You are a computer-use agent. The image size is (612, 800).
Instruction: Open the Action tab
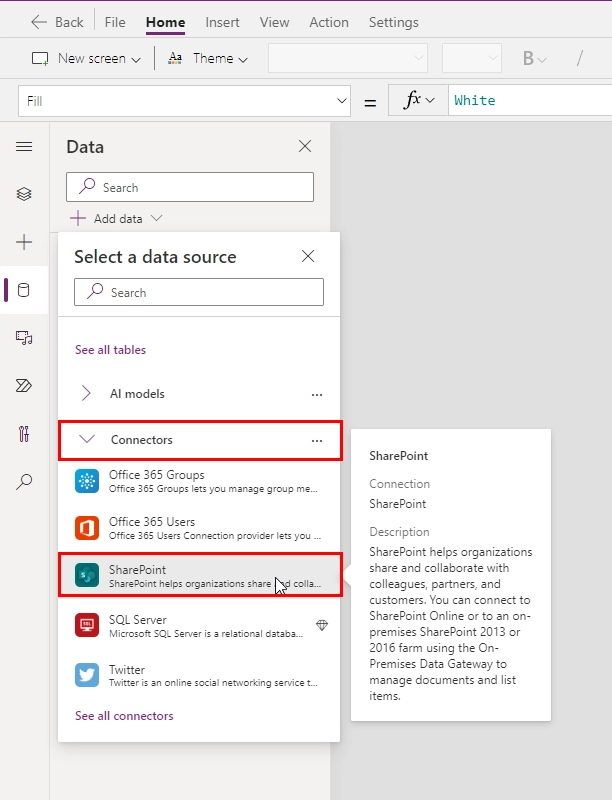(329, 22)
